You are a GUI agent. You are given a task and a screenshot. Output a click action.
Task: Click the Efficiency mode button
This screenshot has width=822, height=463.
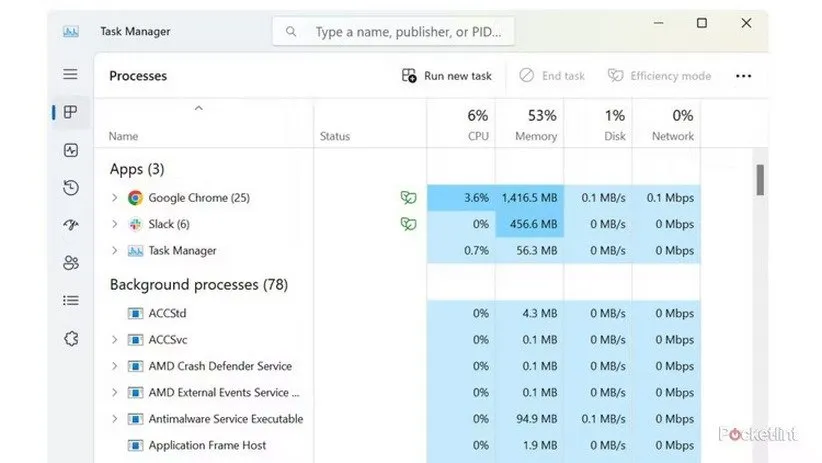click(x=660, y=76)
